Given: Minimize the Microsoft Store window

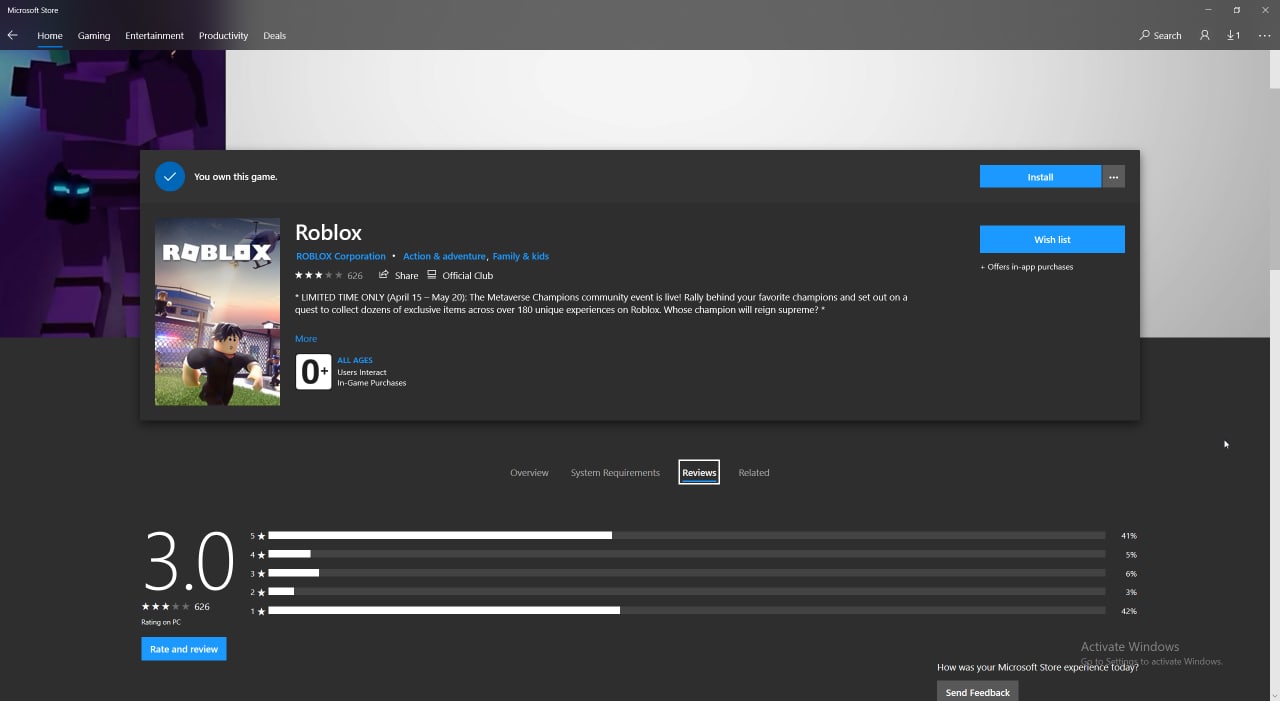Looking at the screenshot, I should [x=1208, y=10].
